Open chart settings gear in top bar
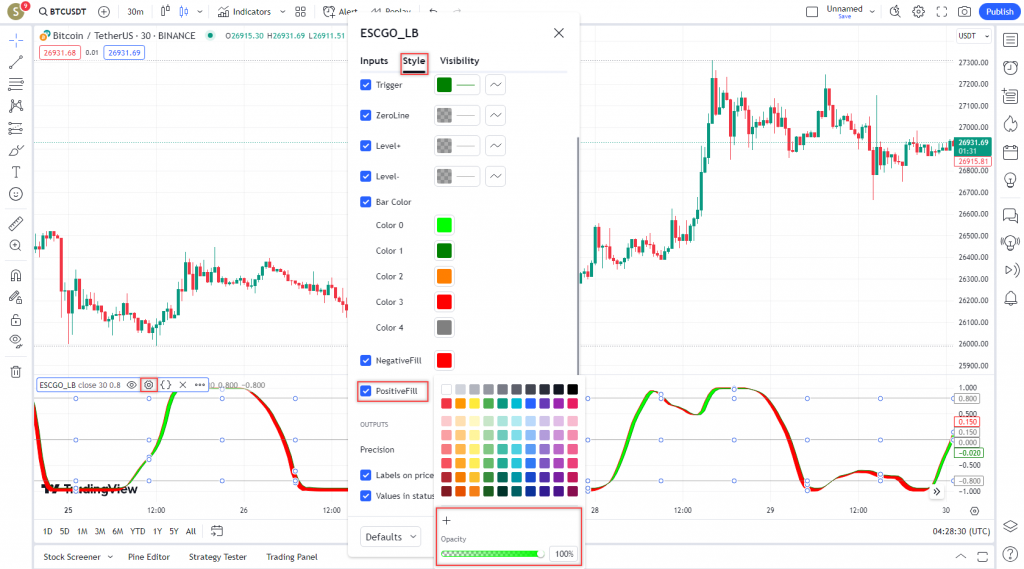Image resolution: width=1024 pixels, height=569 pixels. pyautogui.click(x=918, y=12)
